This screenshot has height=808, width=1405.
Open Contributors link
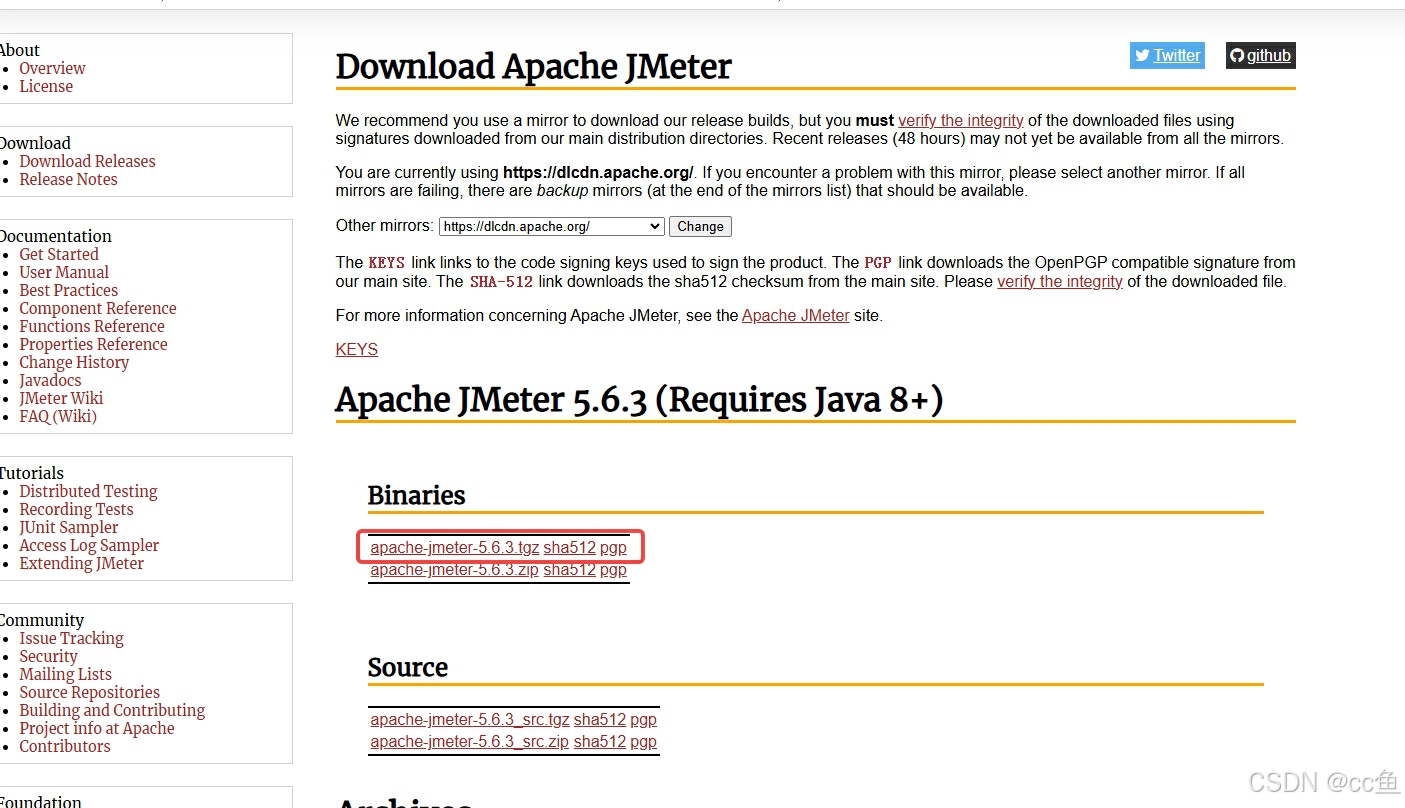[x=65, y=747]
